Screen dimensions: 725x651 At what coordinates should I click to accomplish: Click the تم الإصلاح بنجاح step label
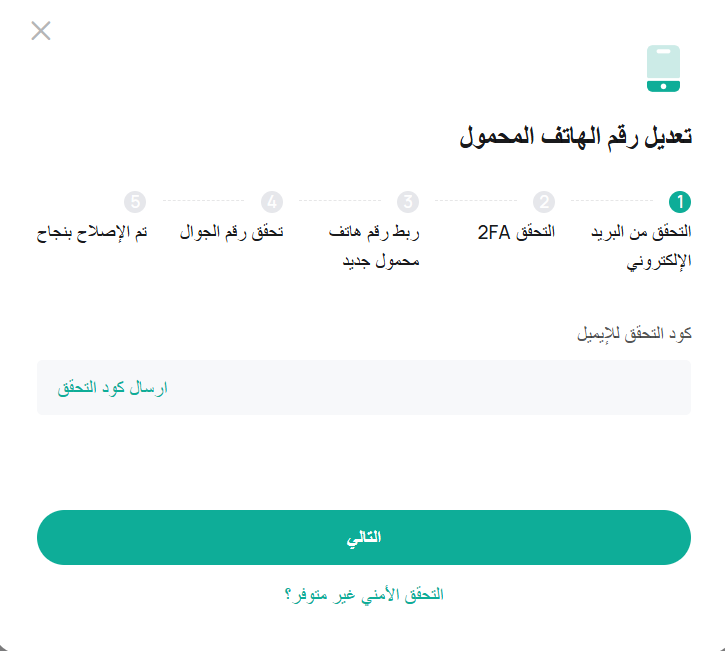(x=92, y=232)
